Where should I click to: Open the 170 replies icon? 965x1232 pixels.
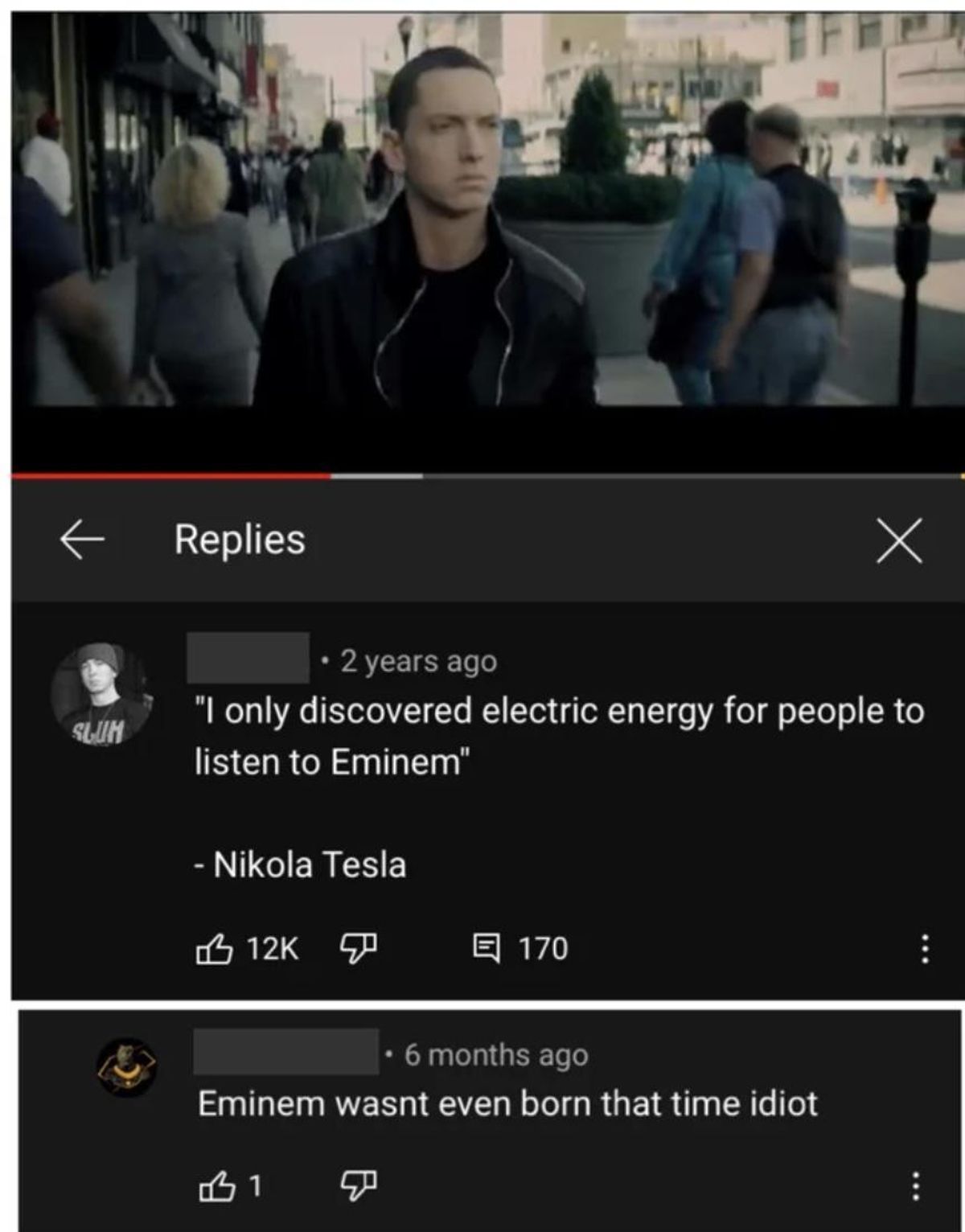coord(486,948)
